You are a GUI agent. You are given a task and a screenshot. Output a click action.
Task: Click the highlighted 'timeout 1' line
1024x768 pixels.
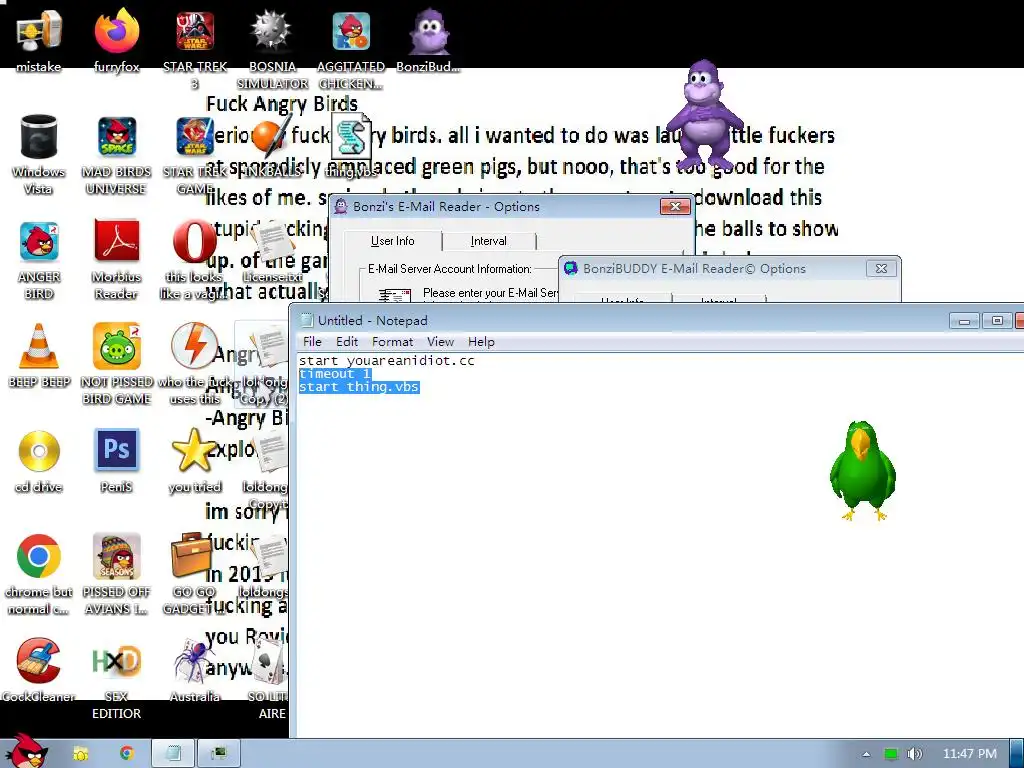335,374
